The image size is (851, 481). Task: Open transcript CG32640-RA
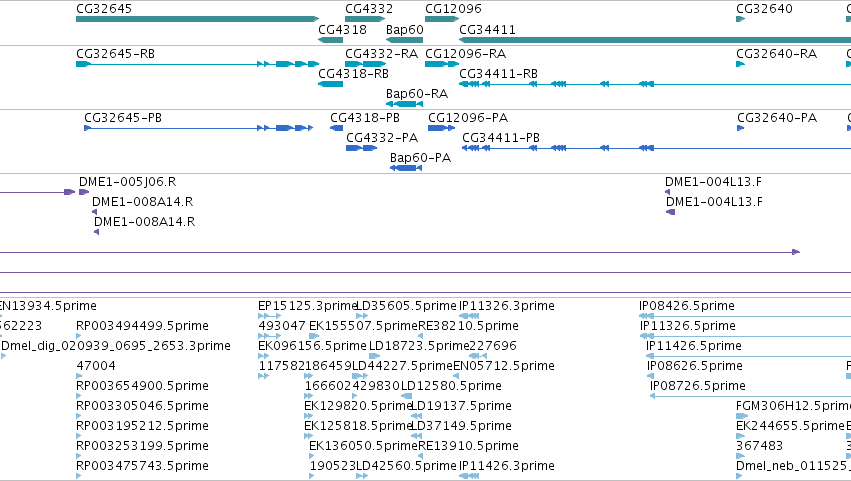click(x=740, y=64)
